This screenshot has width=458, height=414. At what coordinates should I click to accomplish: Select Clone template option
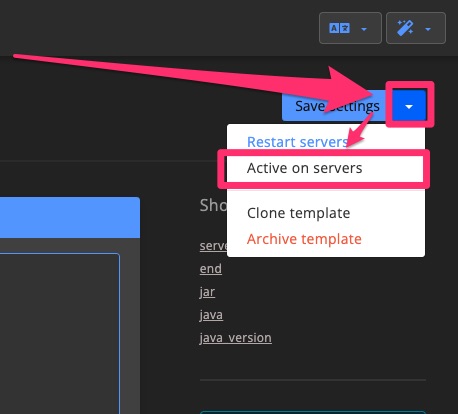pyautogui.click(x=299, y=213)
